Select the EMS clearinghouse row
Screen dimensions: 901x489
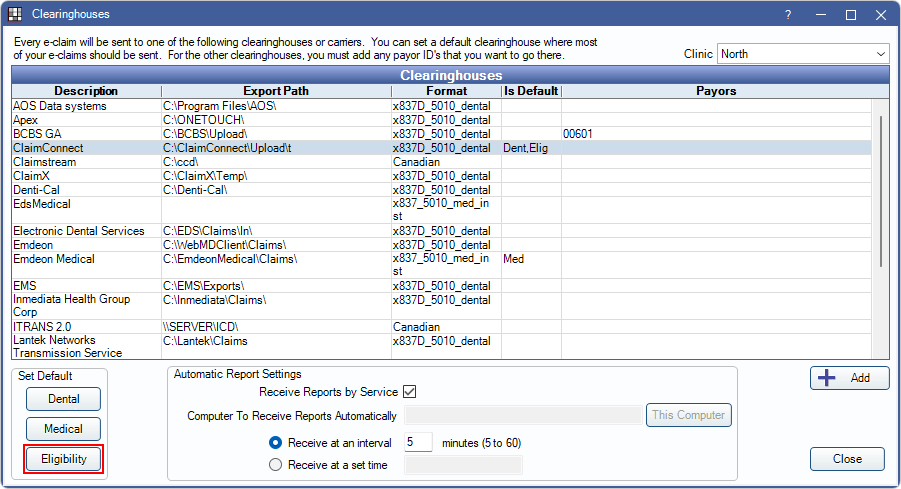point(441,286)
